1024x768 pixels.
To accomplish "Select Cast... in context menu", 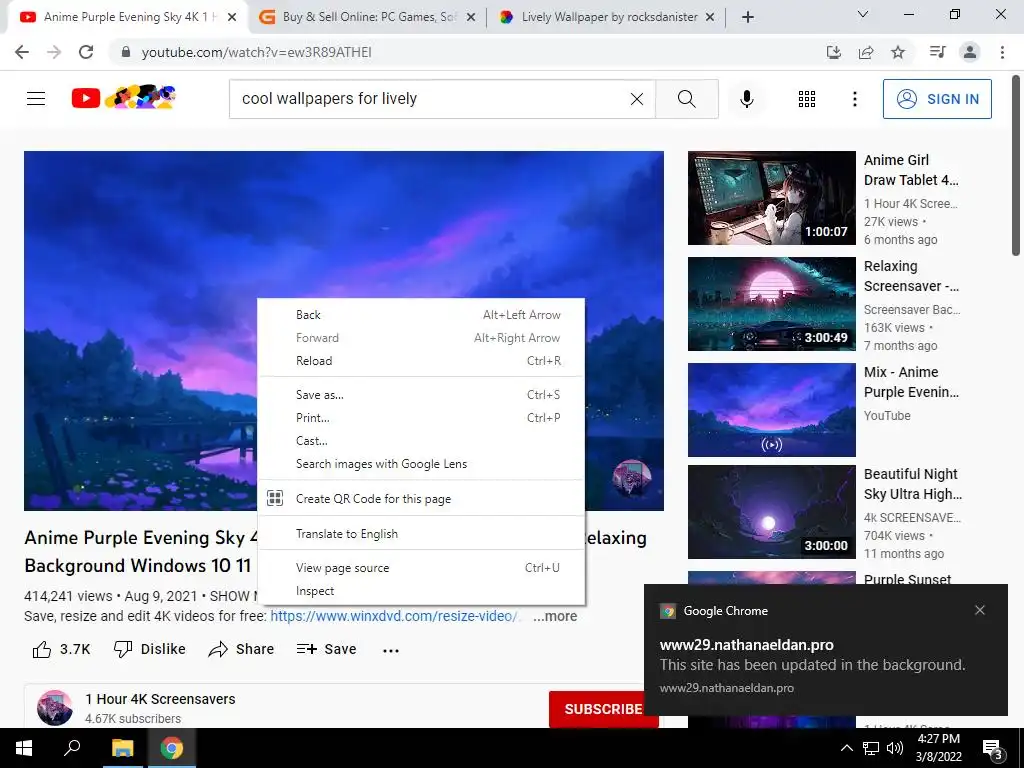I will 421,441.
